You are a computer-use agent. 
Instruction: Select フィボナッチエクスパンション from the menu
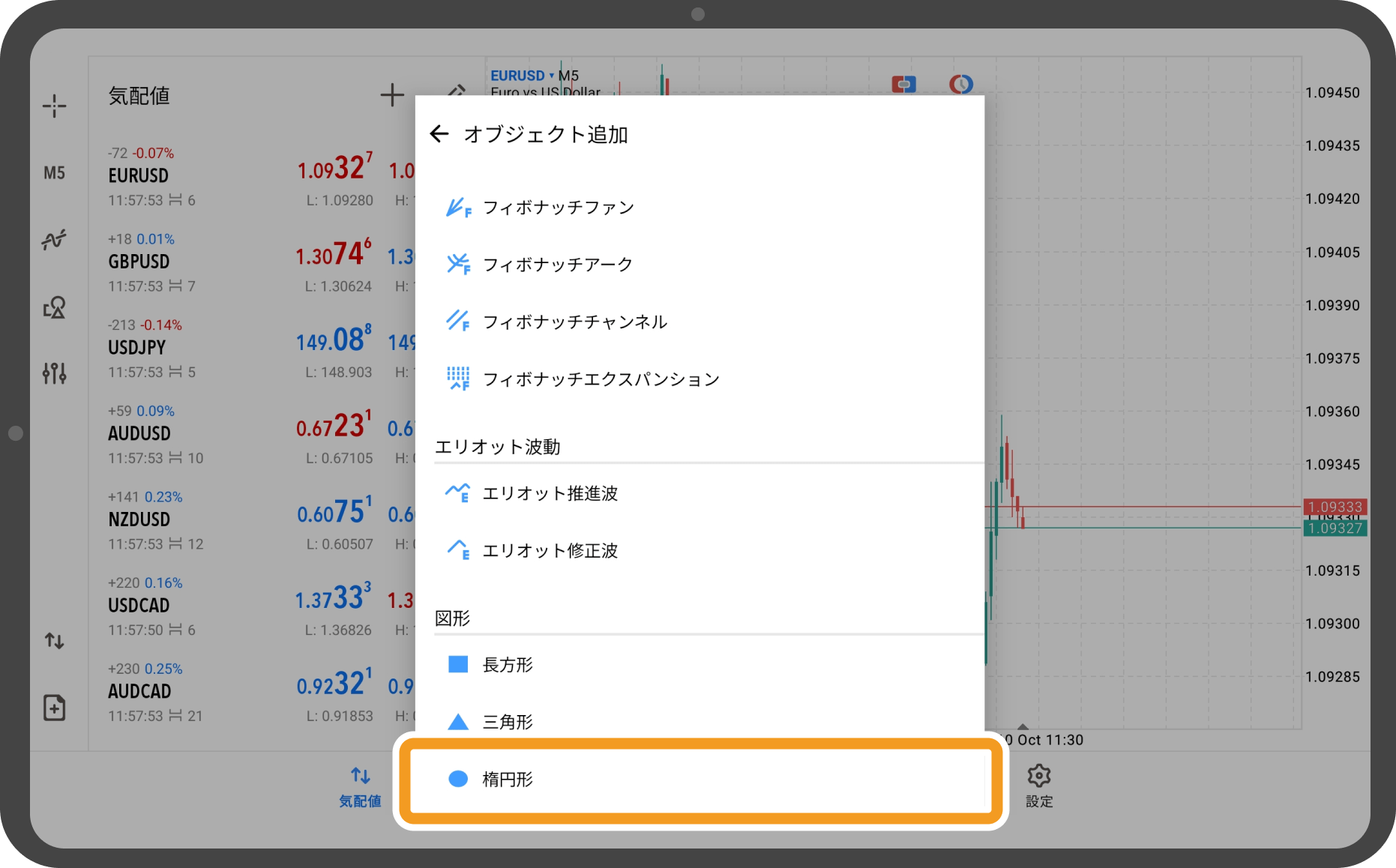coord(600,379)
